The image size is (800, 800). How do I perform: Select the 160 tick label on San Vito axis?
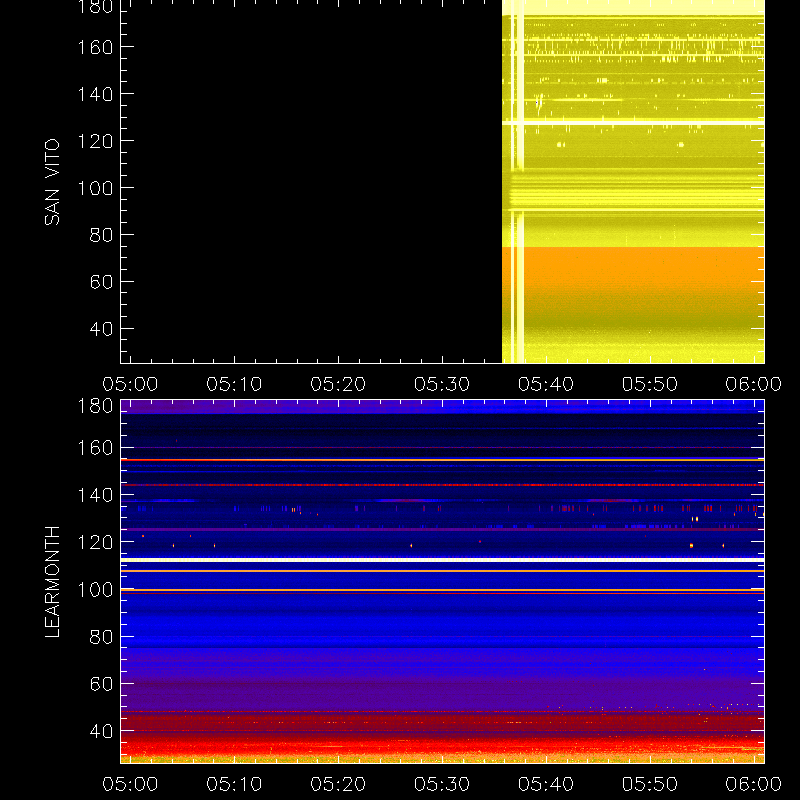pos(95,47)
